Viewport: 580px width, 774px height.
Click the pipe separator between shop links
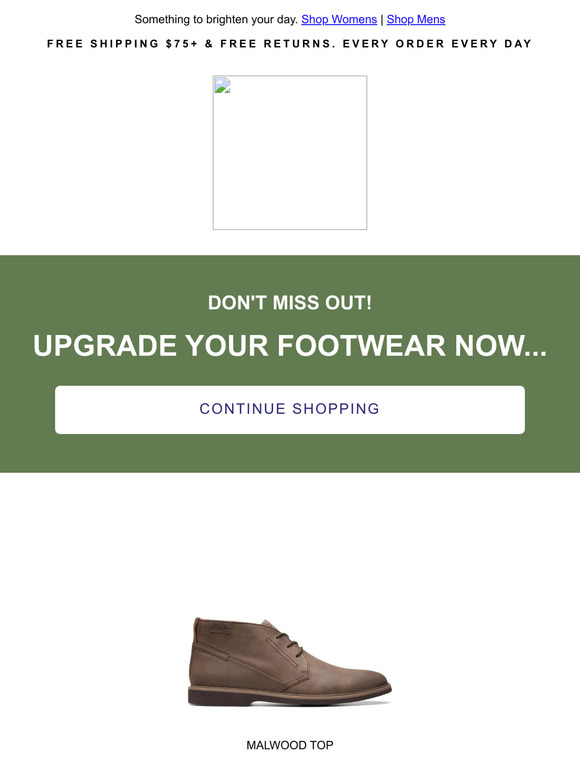click(x=382, y=19)
